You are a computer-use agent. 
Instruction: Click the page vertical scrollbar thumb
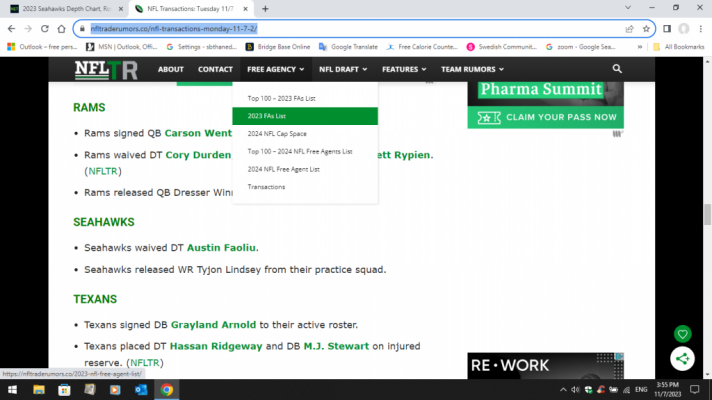click(707, 214)
